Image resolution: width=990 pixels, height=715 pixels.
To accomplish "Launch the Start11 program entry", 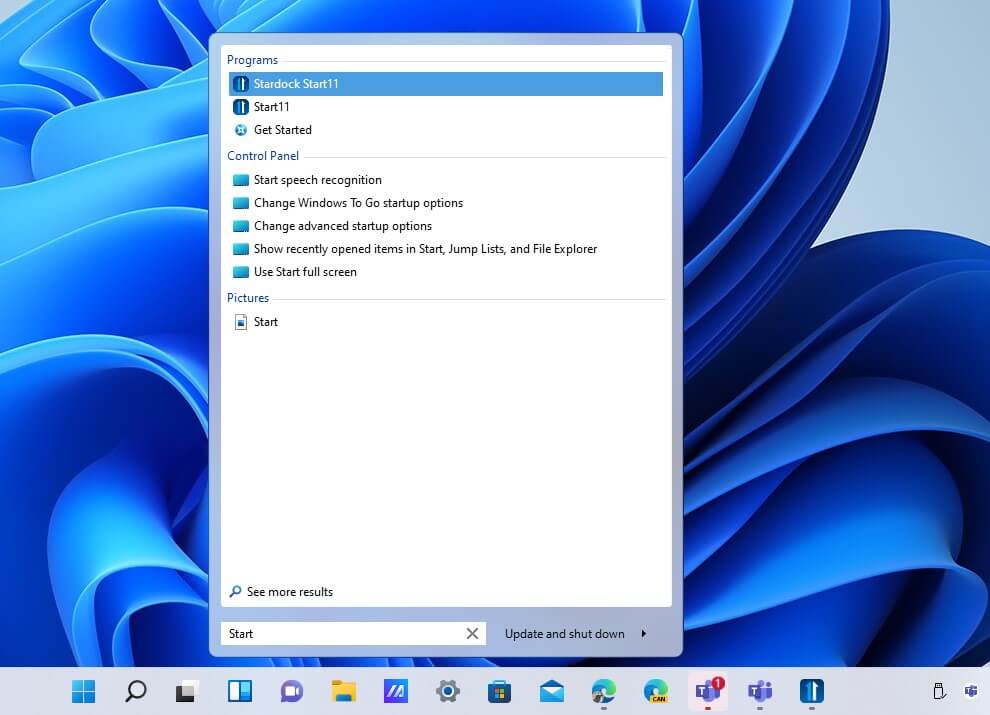I will click(446, 107).
